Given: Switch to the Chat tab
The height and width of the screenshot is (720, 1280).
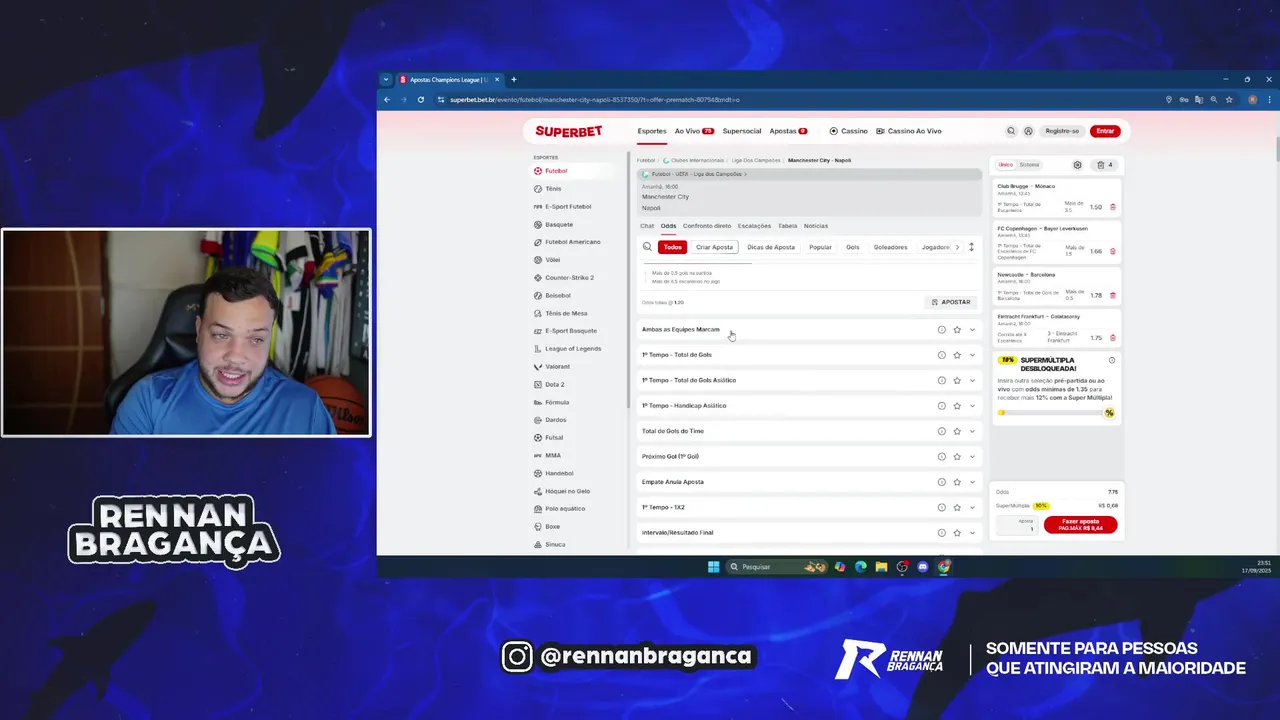Looking at the screenshot, I should (x=647, y=226).
